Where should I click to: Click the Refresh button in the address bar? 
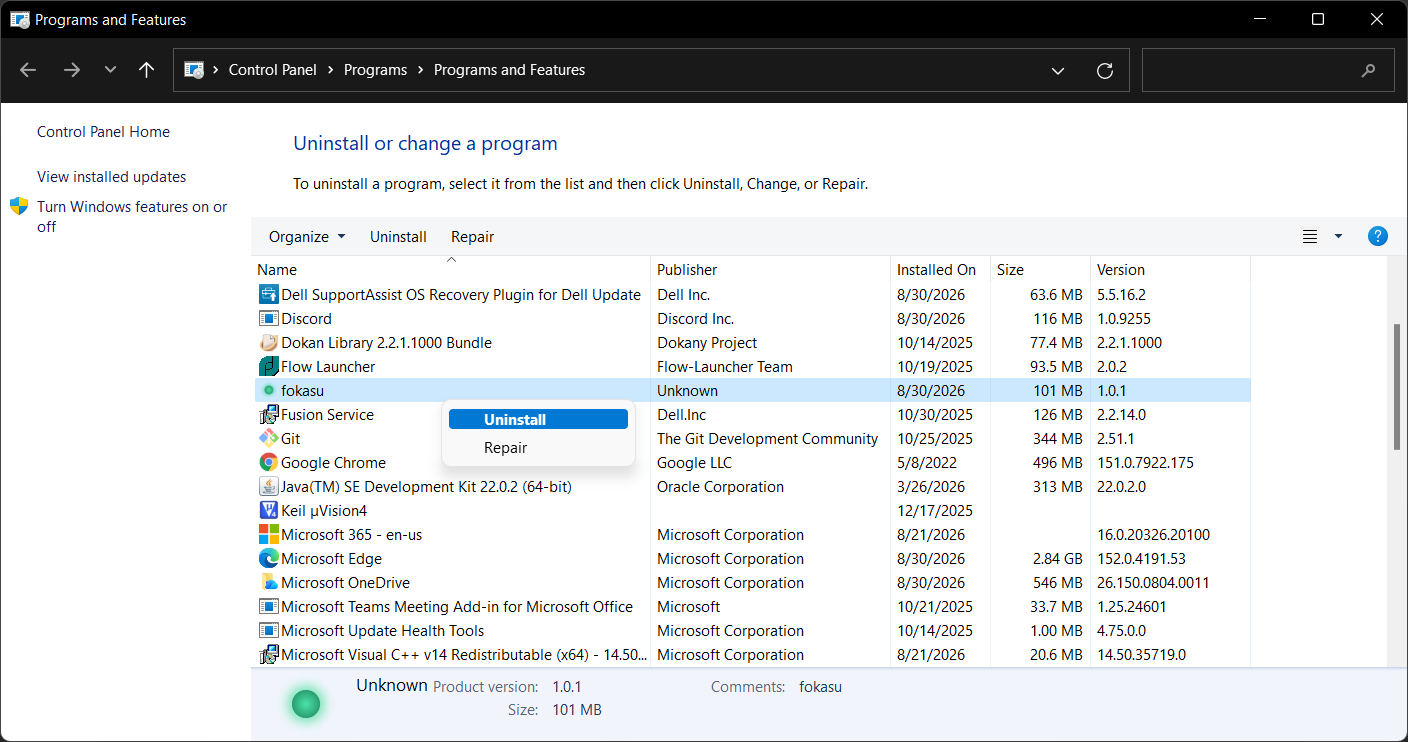point(1105,70)
